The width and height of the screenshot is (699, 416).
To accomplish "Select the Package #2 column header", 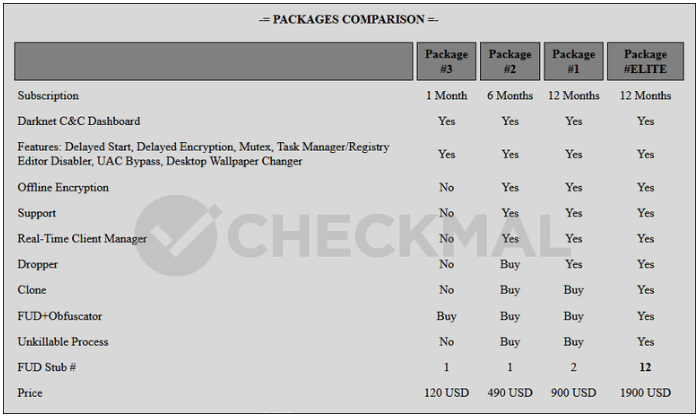I will pyautogui.click(x=510, y=61).
